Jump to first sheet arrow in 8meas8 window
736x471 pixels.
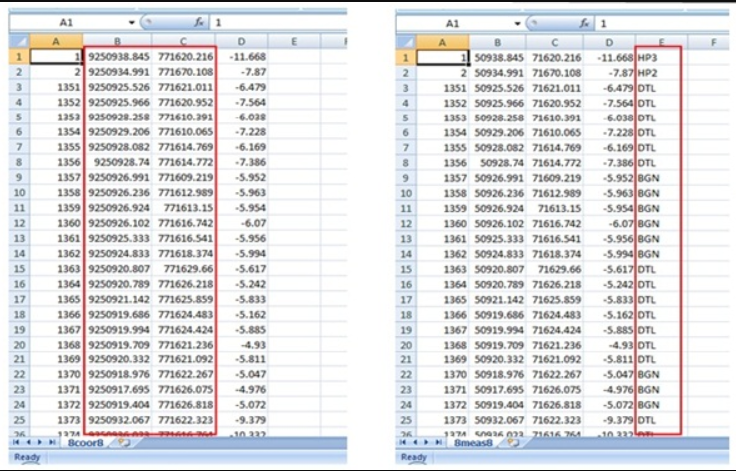click(403, 442)
